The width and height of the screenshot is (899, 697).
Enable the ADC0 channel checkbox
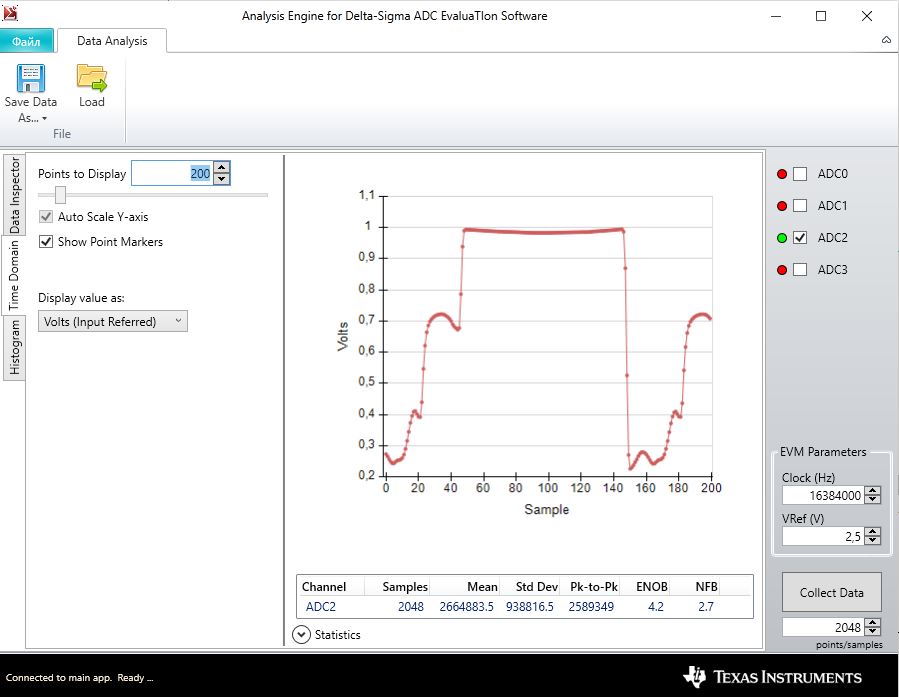(x=800, y=174)
